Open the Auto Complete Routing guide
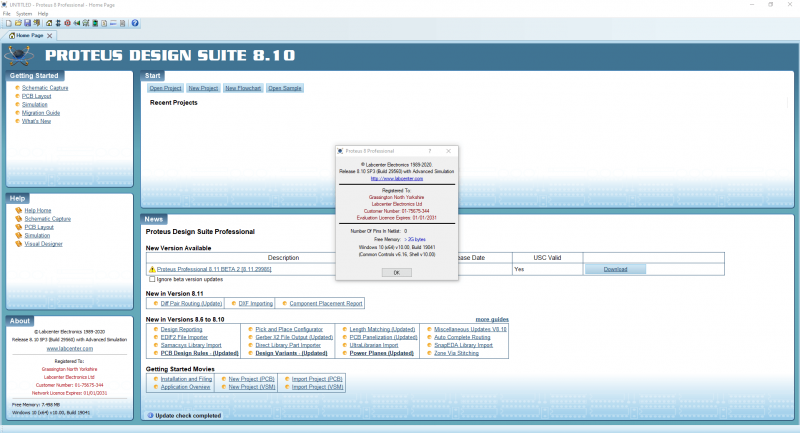Viewport: 800px width, 433px height. 462,337
